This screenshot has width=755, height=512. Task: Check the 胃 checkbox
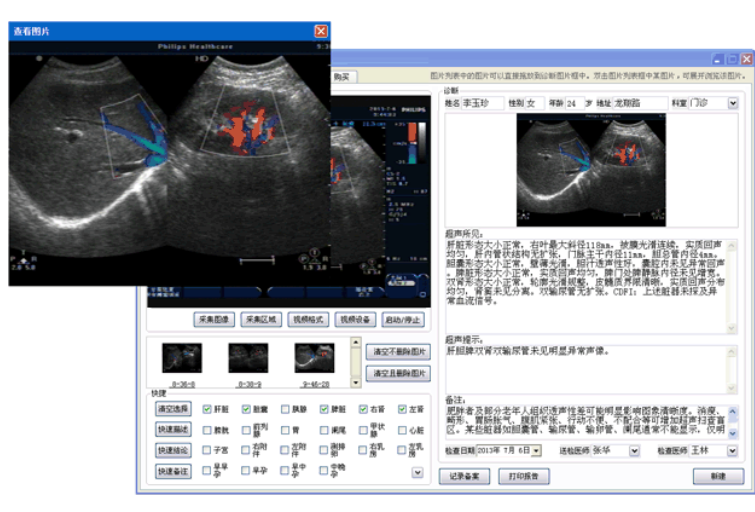point(285,430)
